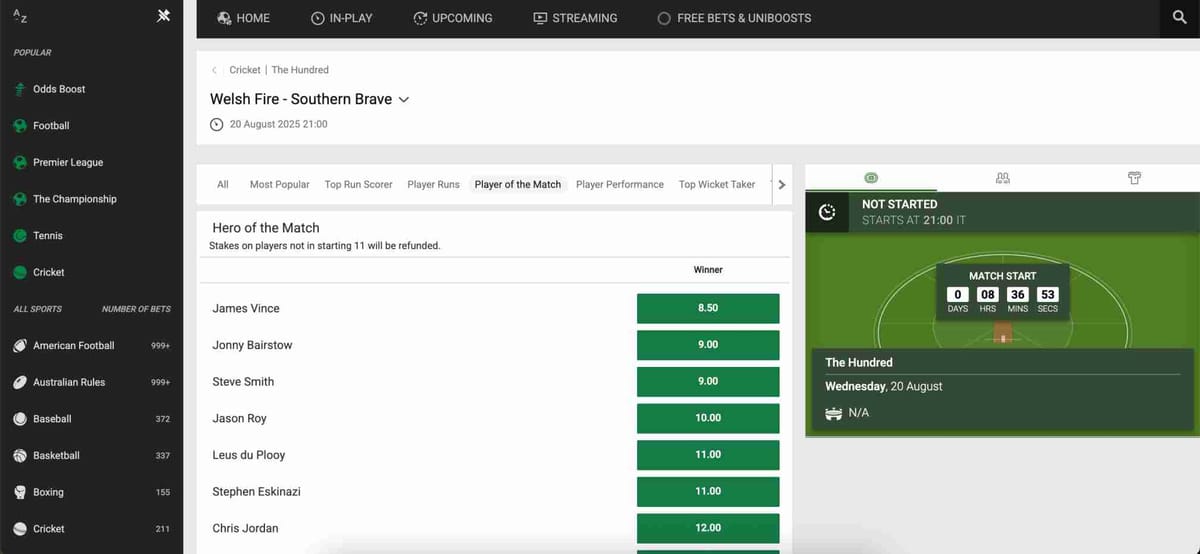Viewport: 1200px width, 554px height.
Task: Open Premier League in sidebar
Action: pos(68,162)
